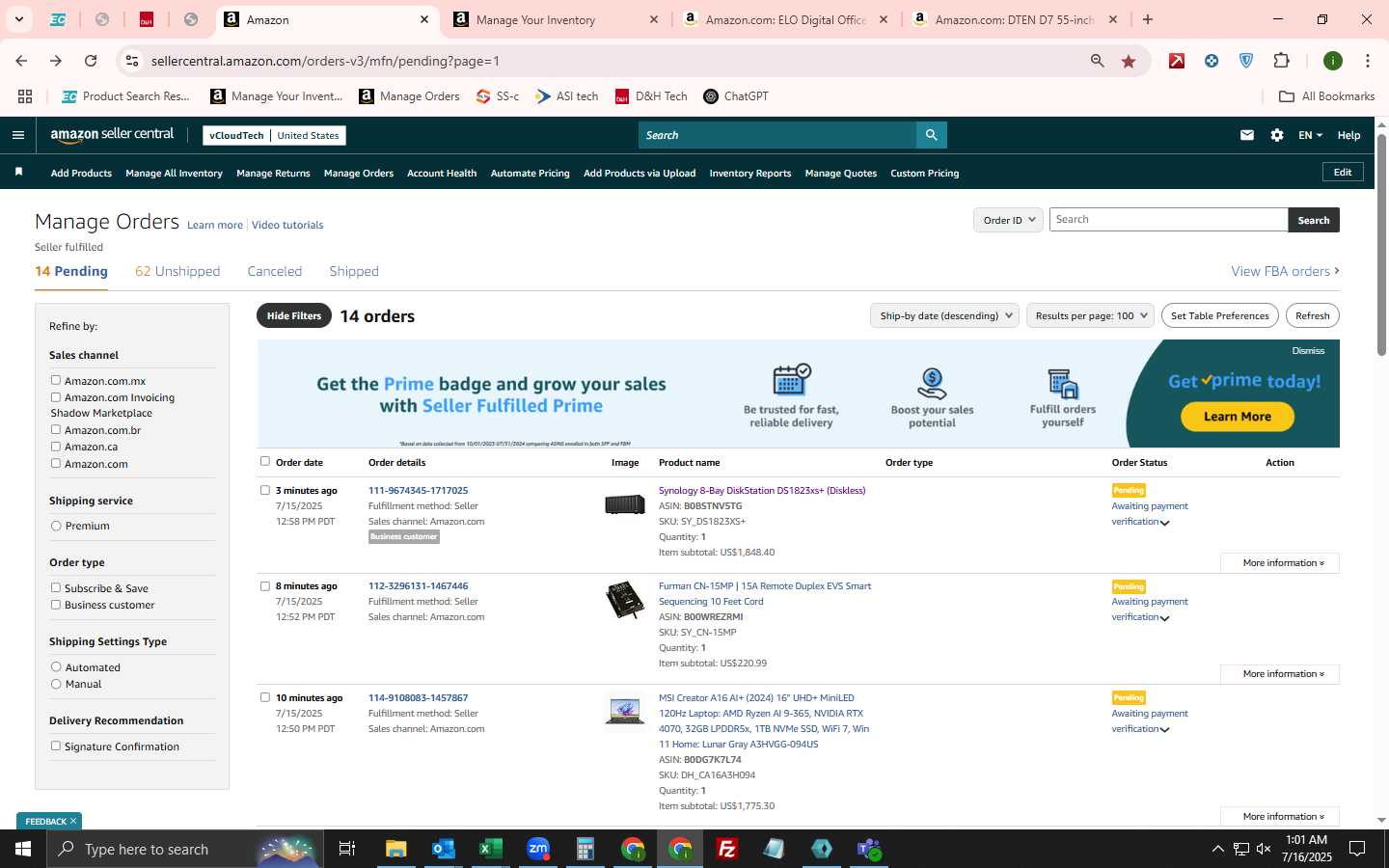Click the browser zoom magnifier icon
The image size is (1389, 868).
coord(1098,61)
